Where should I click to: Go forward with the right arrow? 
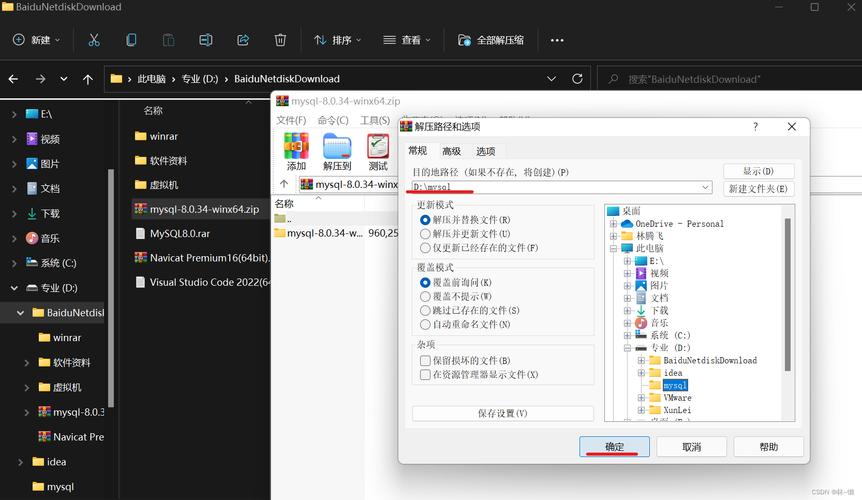pos(41,79)
